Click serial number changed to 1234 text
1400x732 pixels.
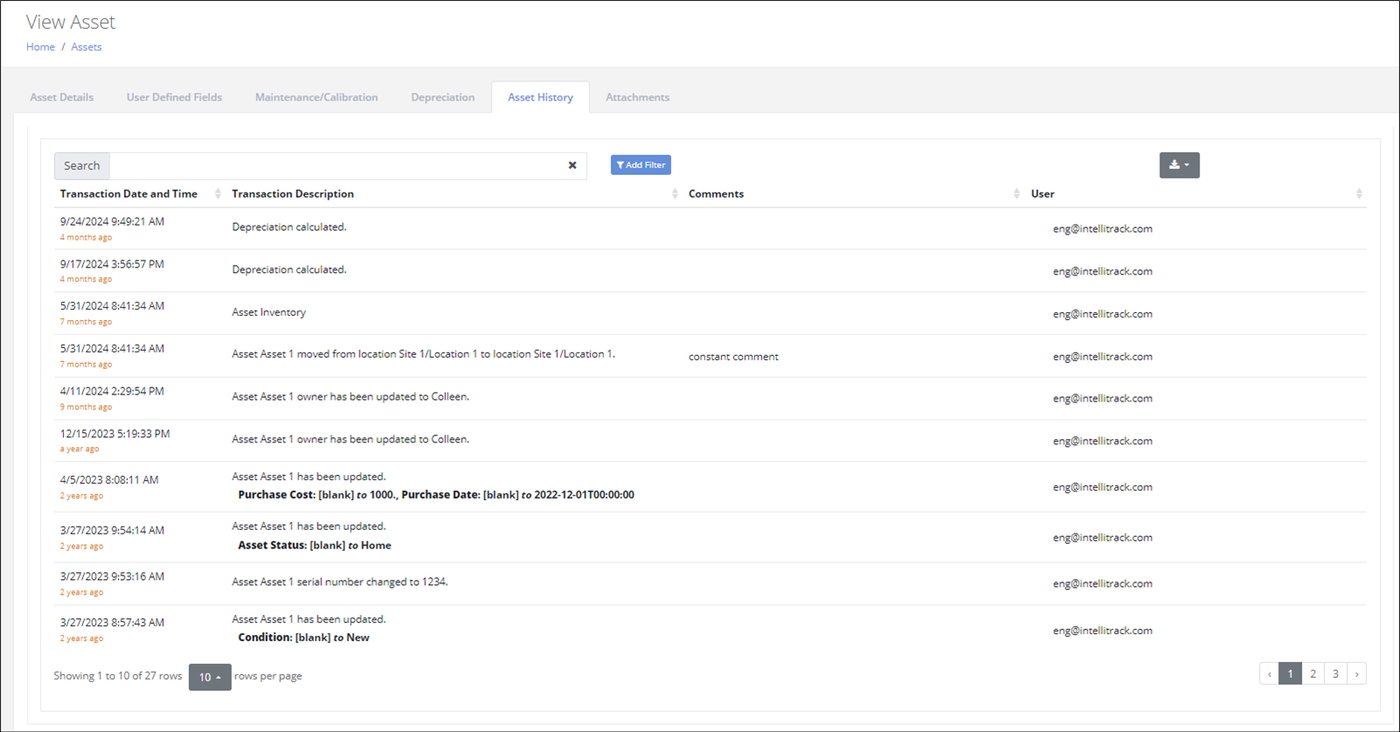coord(340,581)
